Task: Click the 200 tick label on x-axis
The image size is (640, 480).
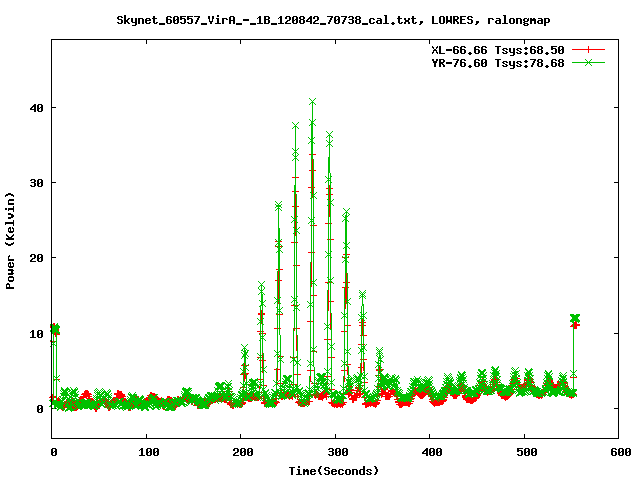Action: 241,452
